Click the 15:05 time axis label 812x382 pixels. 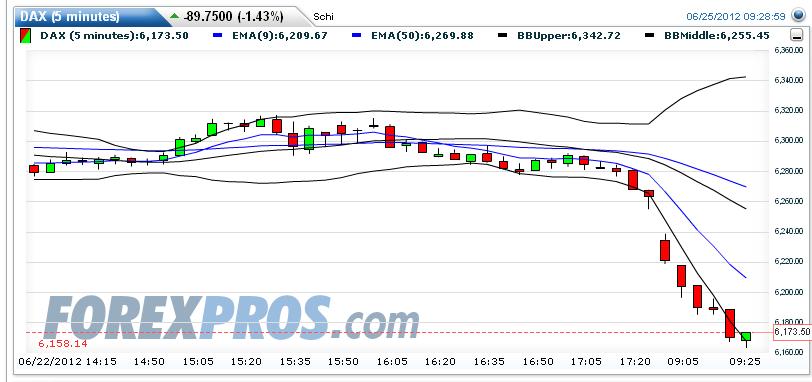pyautogui.click(x=199, y=362)
